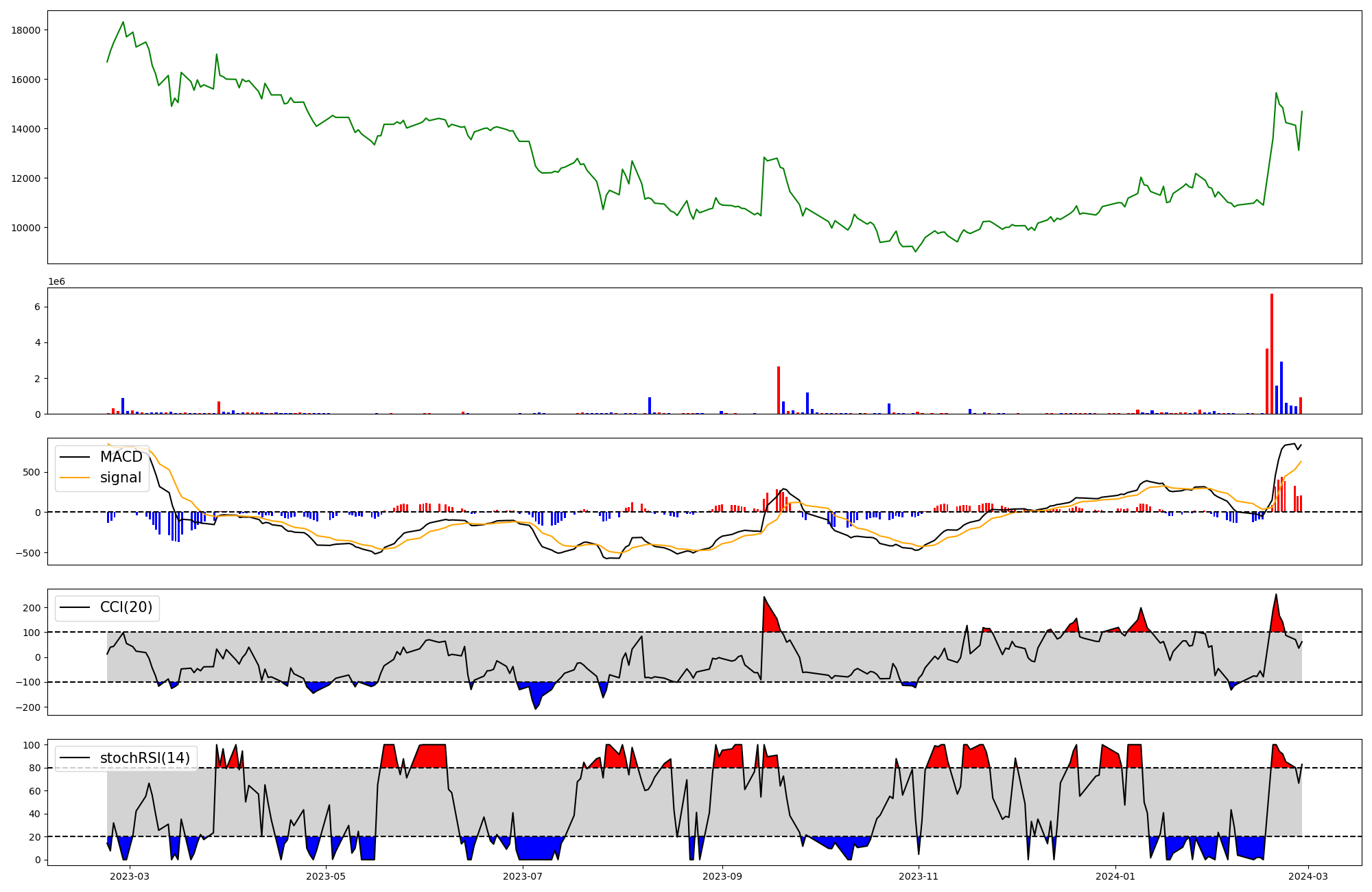
Task: Click the 1e6 volume scale label
Action: point(56,282)
